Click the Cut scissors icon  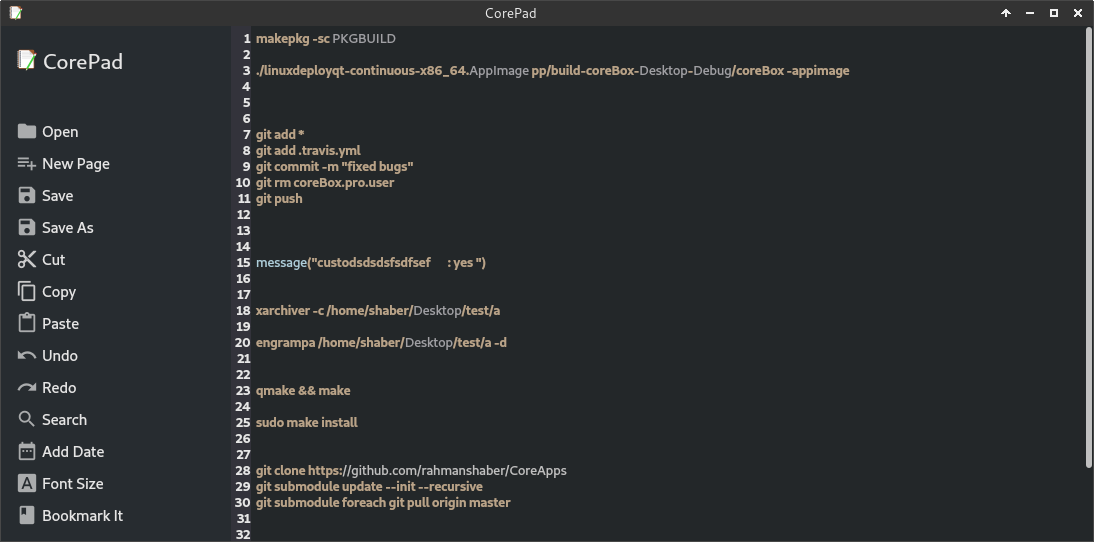pyautogui.click(x=27, y=259)
